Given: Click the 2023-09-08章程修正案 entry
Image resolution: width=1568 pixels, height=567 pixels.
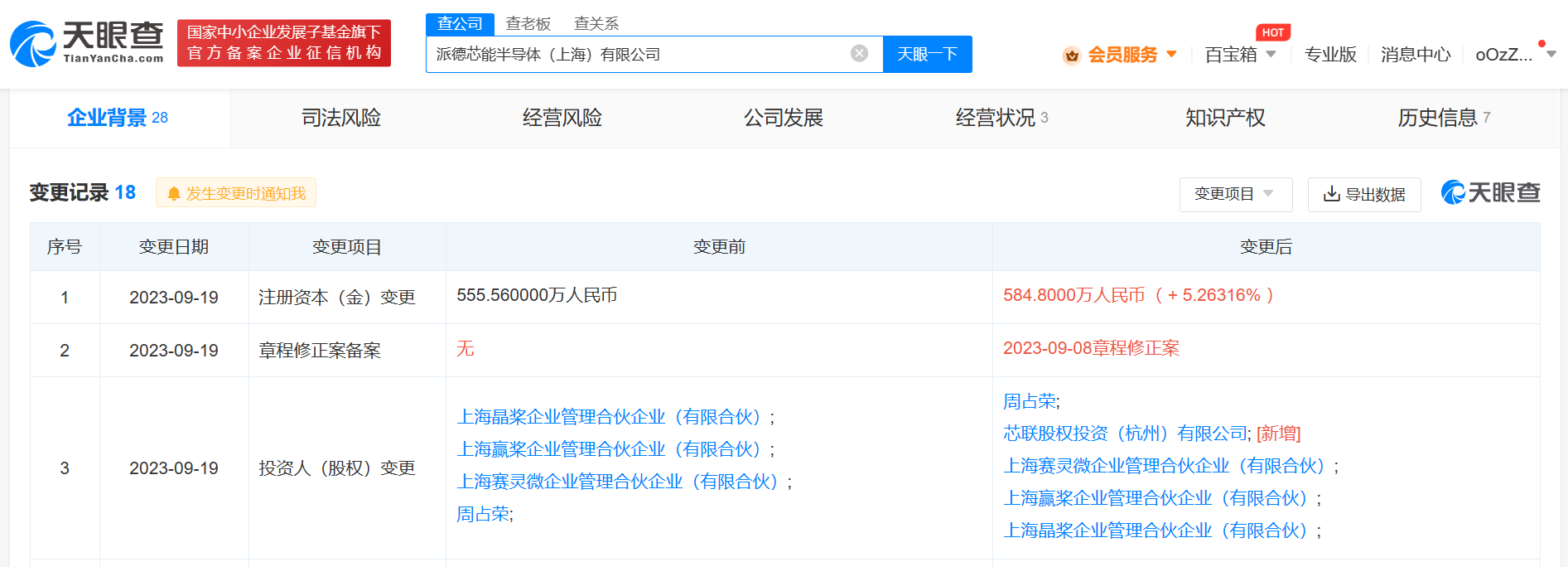Looking at the screenshot, I should (1091, 348).
